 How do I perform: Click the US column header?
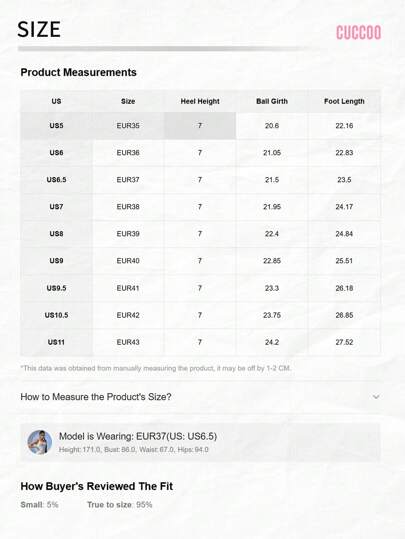click(56, 101)
